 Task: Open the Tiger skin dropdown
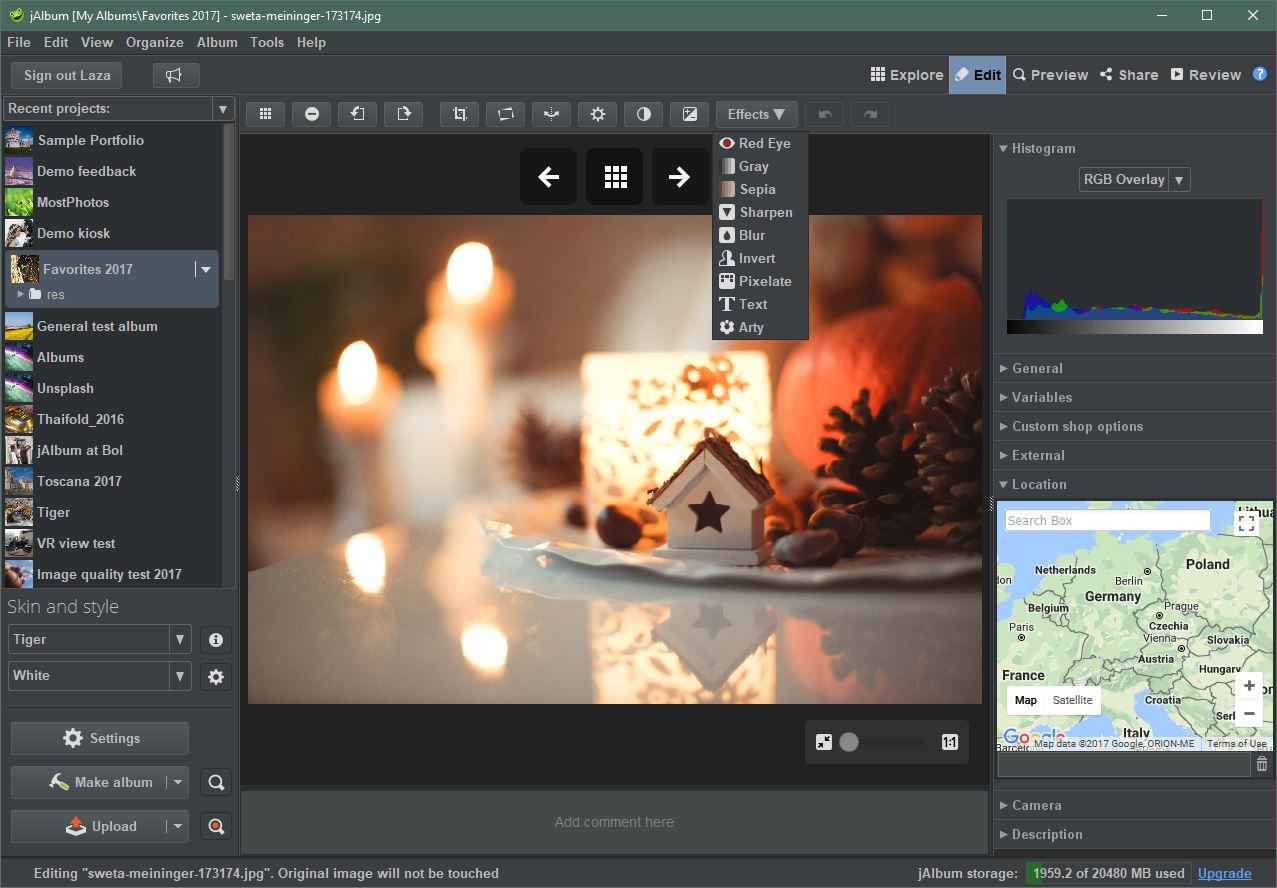(x=180, y=640)
